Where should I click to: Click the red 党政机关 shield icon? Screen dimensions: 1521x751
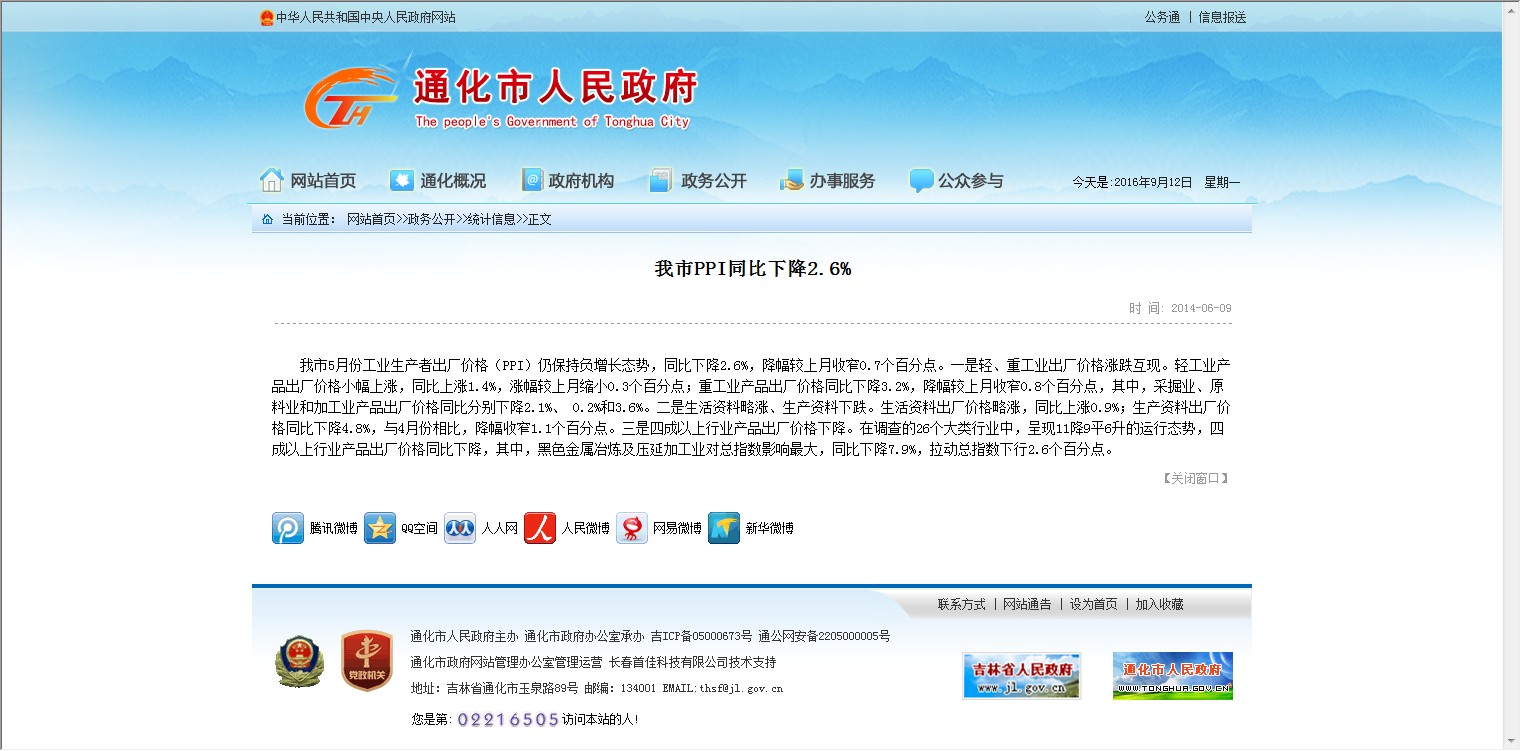point(359,661)
